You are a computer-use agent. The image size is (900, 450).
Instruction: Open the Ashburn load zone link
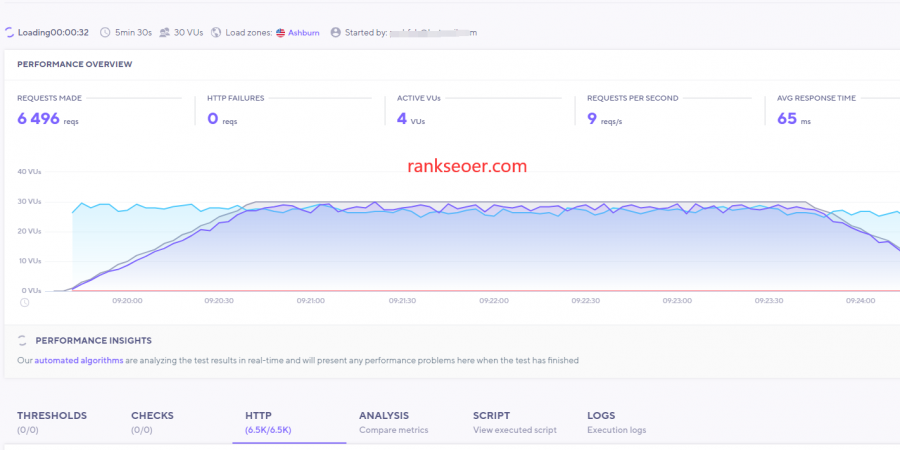[x=304, y=33]
